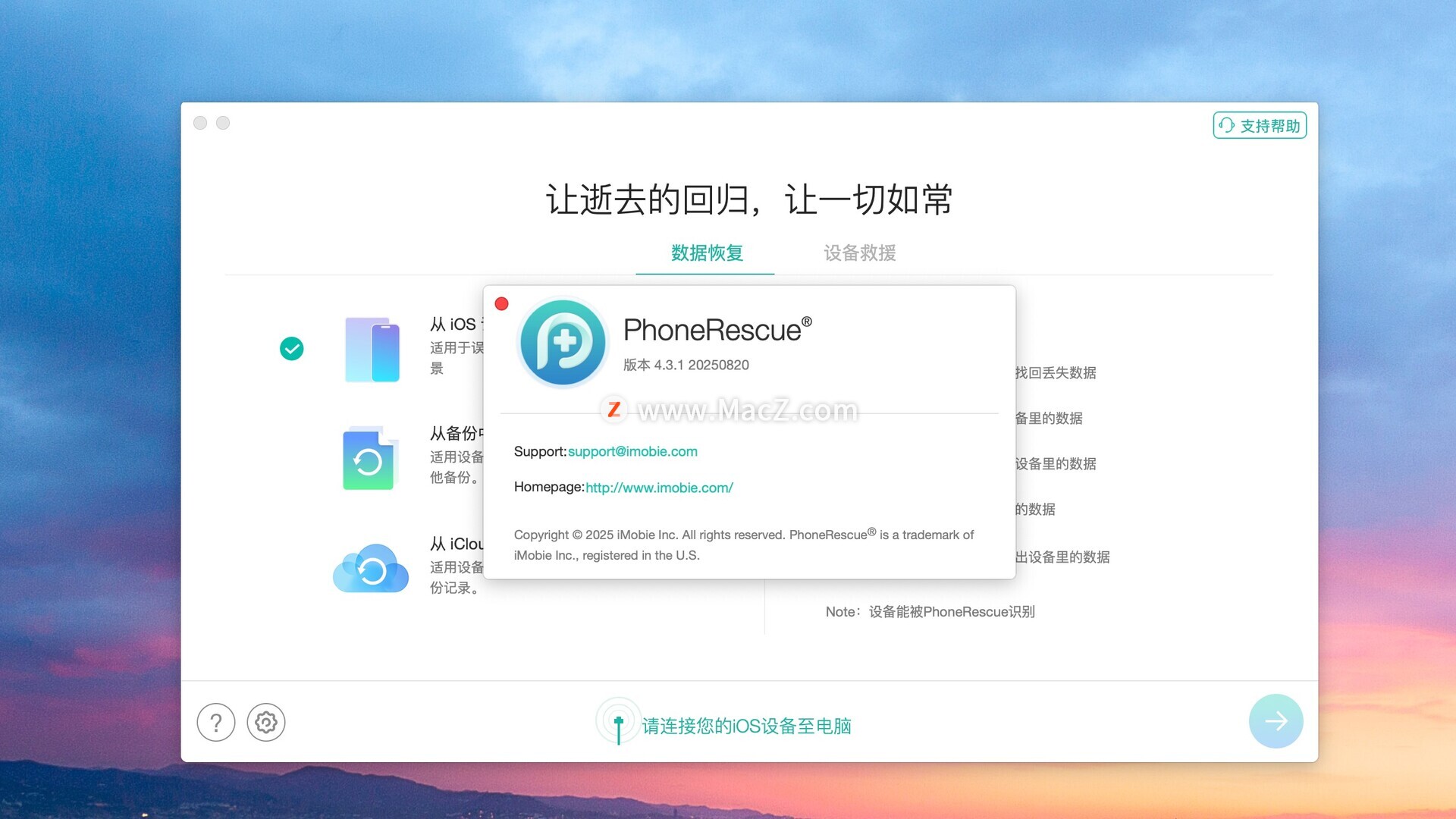This screenshot has height=819, width=1456.
Task: Open the 支持帮助 support button
Action: pos(1260,125)
